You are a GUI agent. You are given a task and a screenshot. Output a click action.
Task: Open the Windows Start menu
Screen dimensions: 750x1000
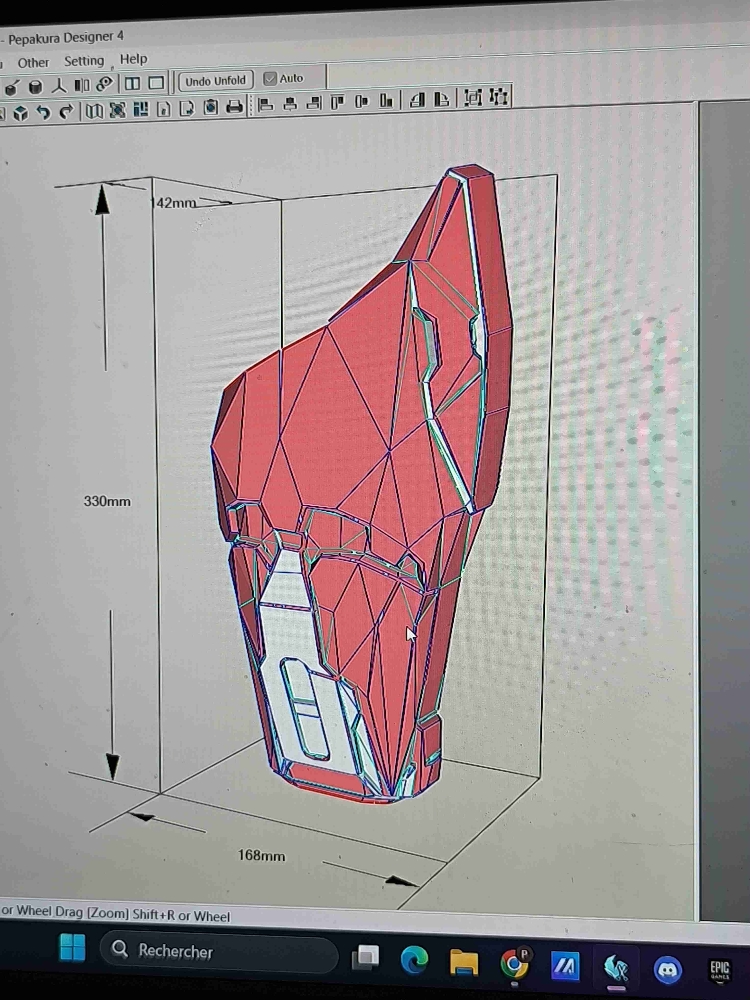tap(72, 947)
